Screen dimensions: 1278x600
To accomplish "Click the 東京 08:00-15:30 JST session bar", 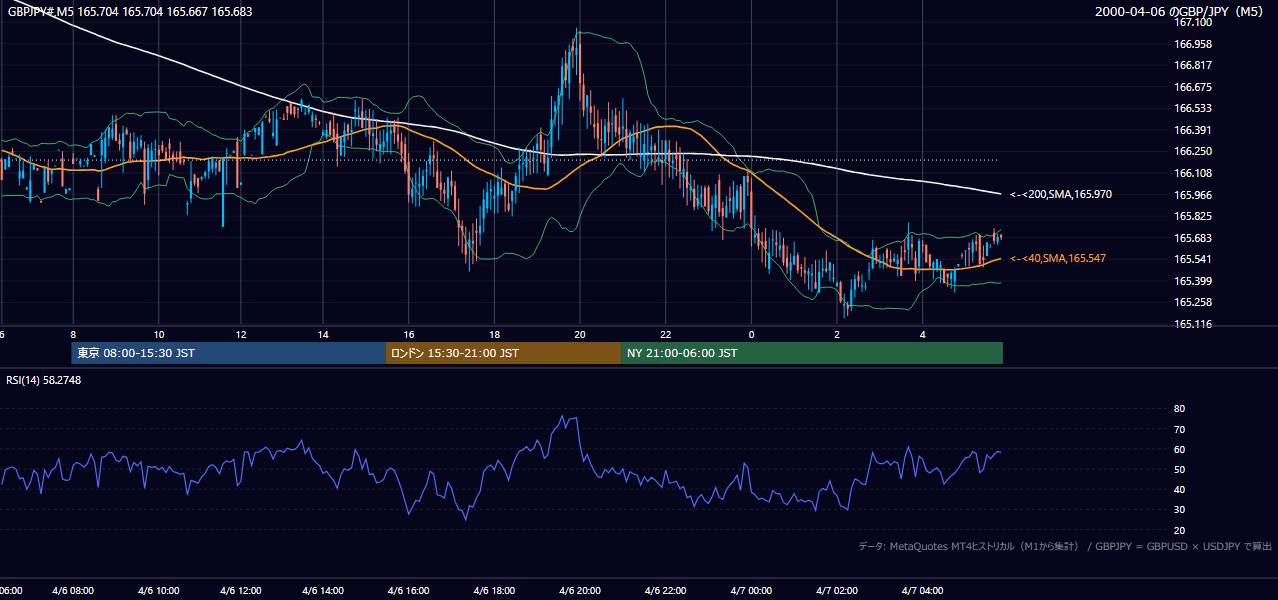I will [229, 353].
